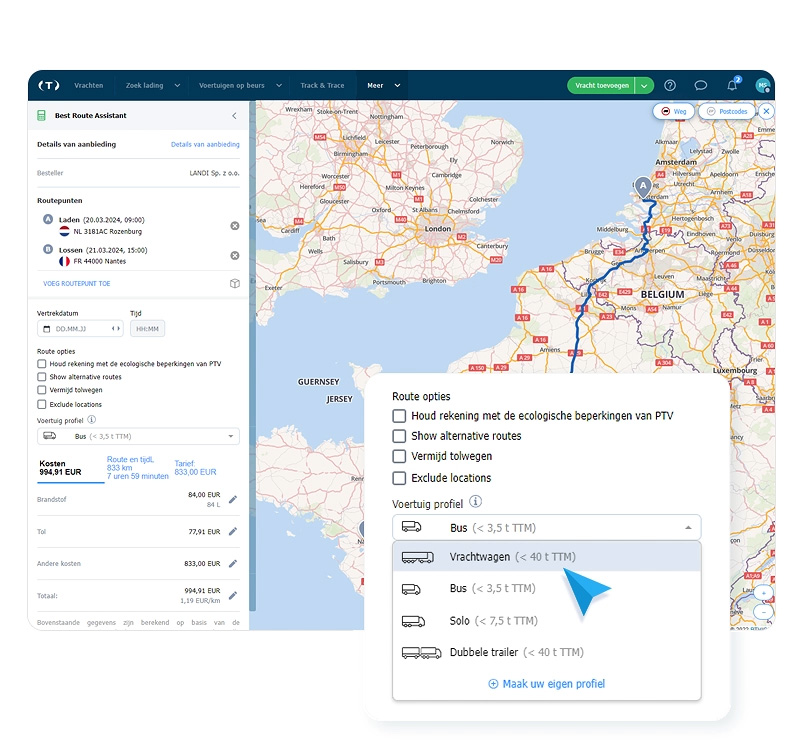Check Show alternative routes in left panel

coord(42,377)
